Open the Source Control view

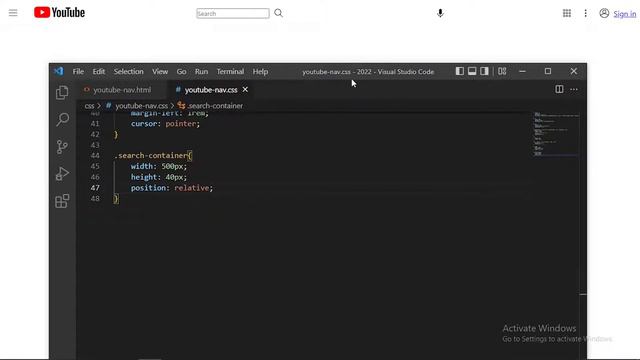click(62, 147)
